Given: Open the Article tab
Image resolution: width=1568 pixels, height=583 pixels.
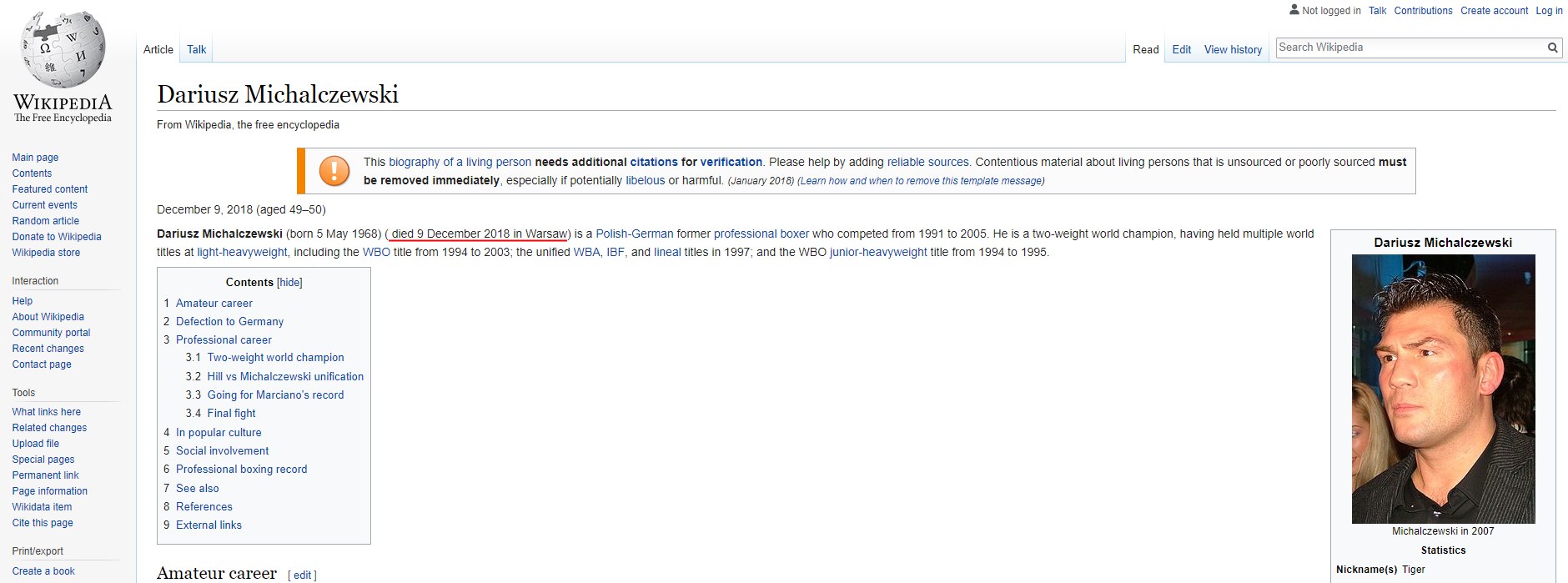Looking at the screenshot, I should 158,49.
